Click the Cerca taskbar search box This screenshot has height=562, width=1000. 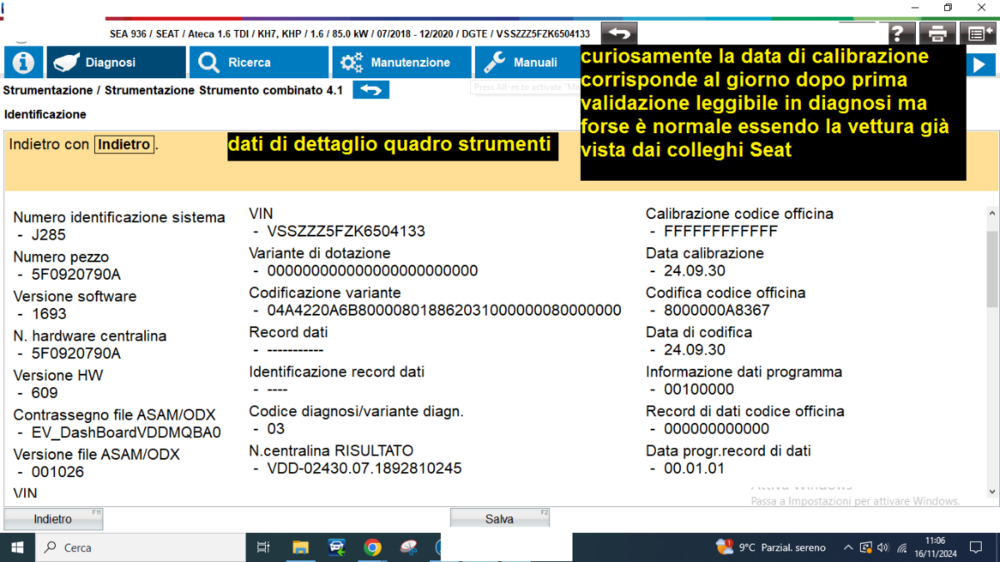140,547
